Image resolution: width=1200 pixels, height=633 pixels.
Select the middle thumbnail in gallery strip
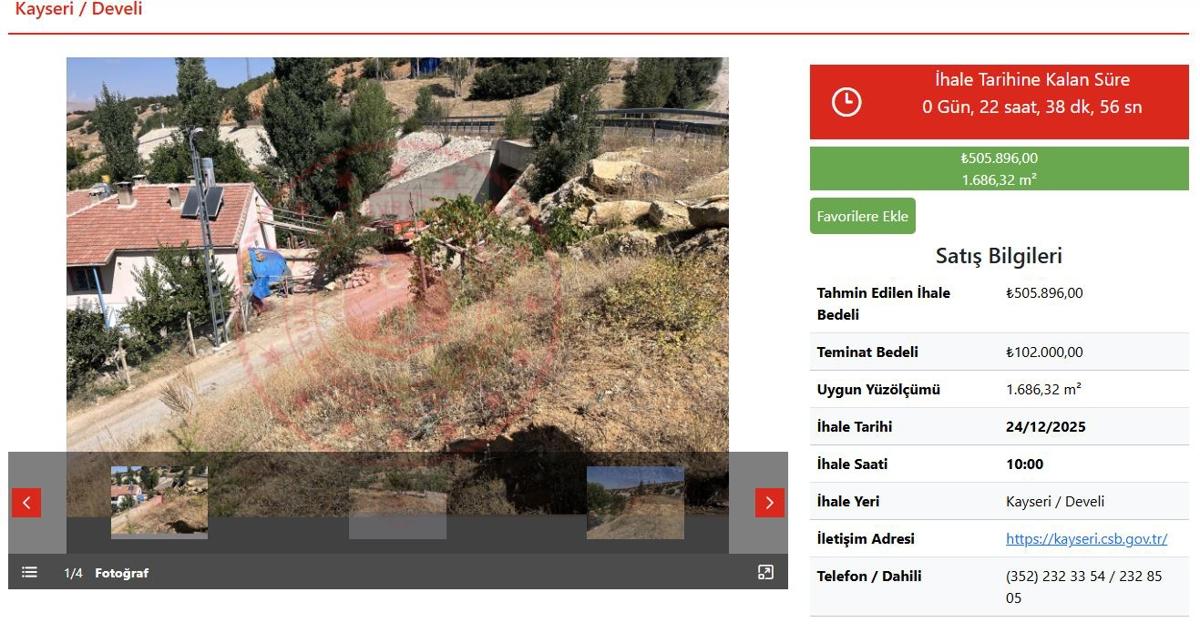397,501
